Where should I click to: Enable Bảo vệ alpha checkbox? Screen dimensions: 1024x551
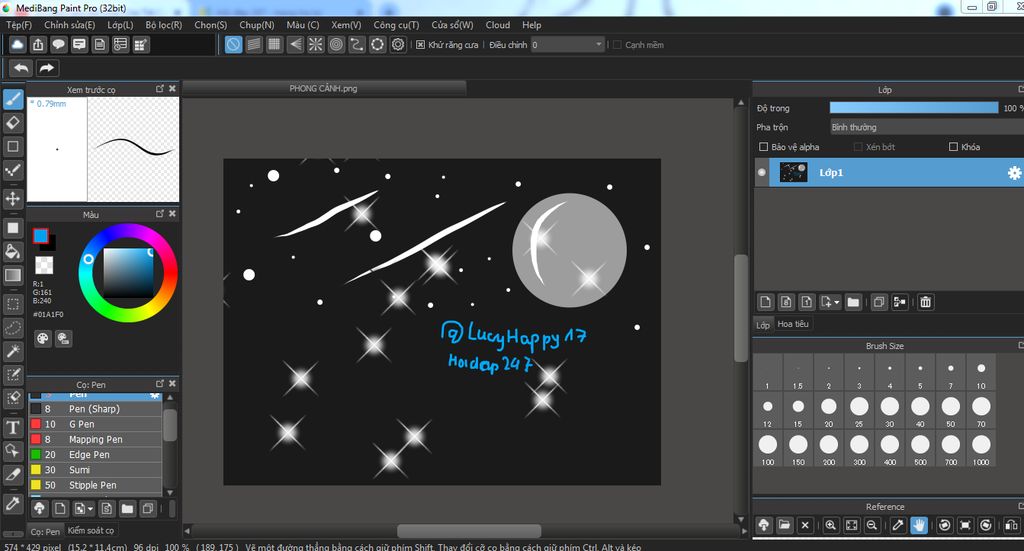tap(763, 147)
